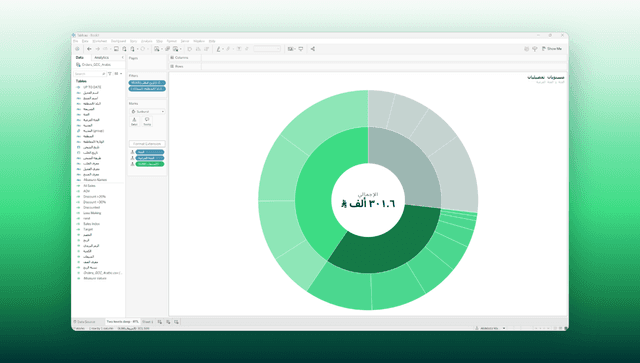Click the Forward redo arrow in toolbar
The image size is (640, 363).
click(98, 49)
